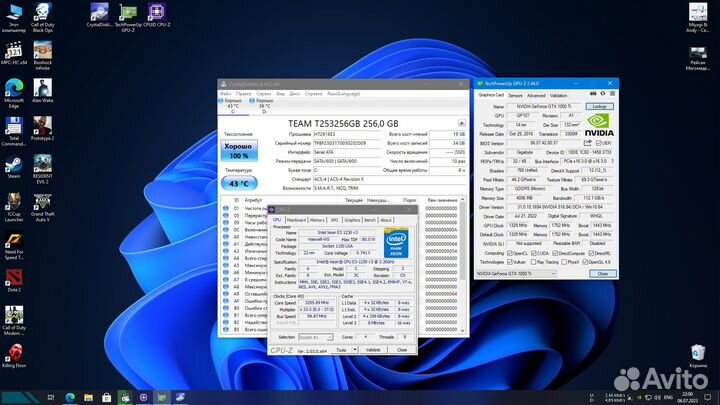Toggle the OpenCL checkbox in GPU-Z

point(509,253)
